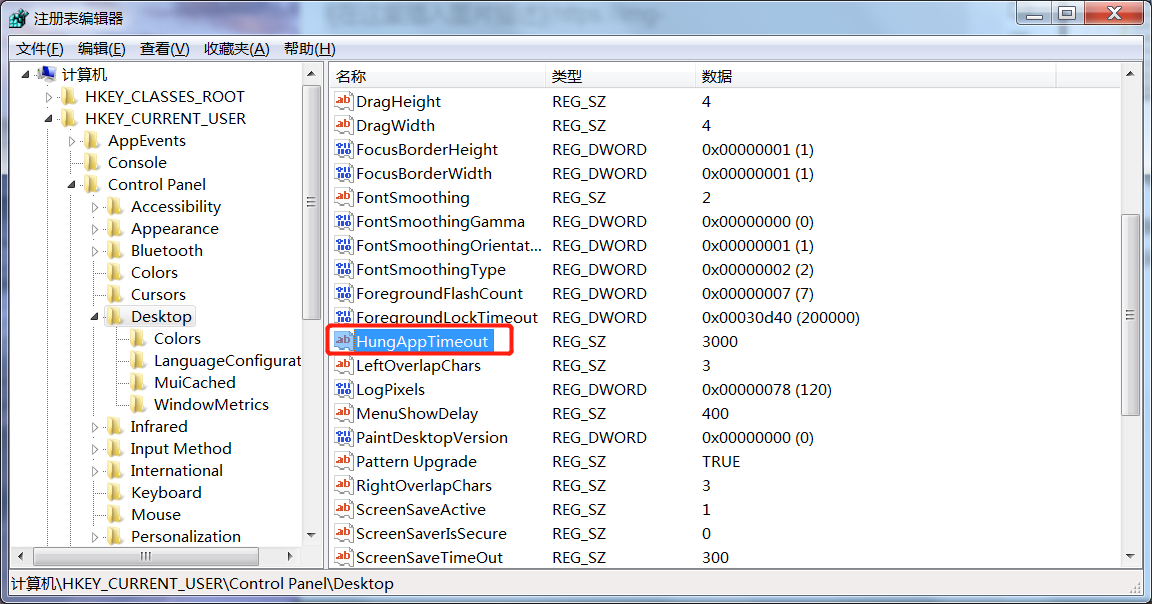Expand the Input Method key

click(95, 449)
